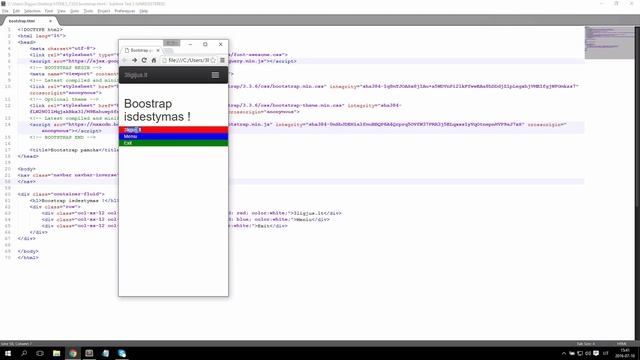Open the HTML syntax selector in status bar
This screenshot has height=360, width=640.
(x=622, y=344)
